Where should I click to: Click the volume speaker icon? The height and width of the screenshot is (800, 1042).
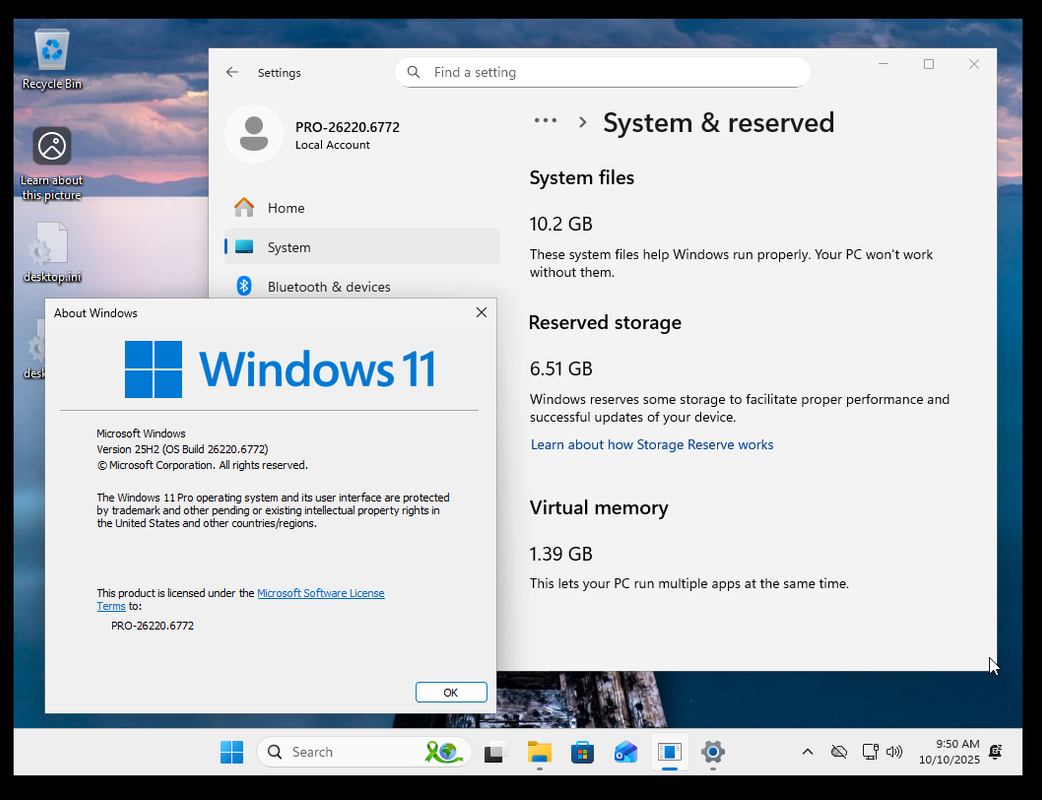click(x=894, y=752)
